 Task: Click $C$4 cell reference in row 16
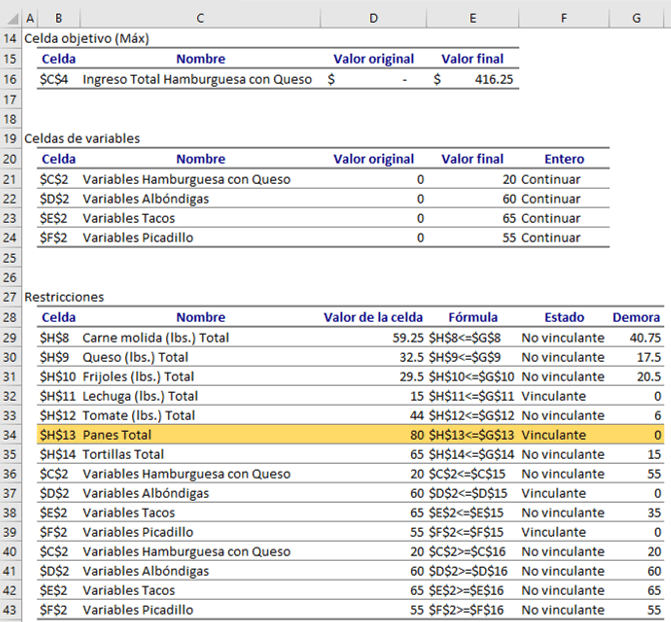[54, 79]
